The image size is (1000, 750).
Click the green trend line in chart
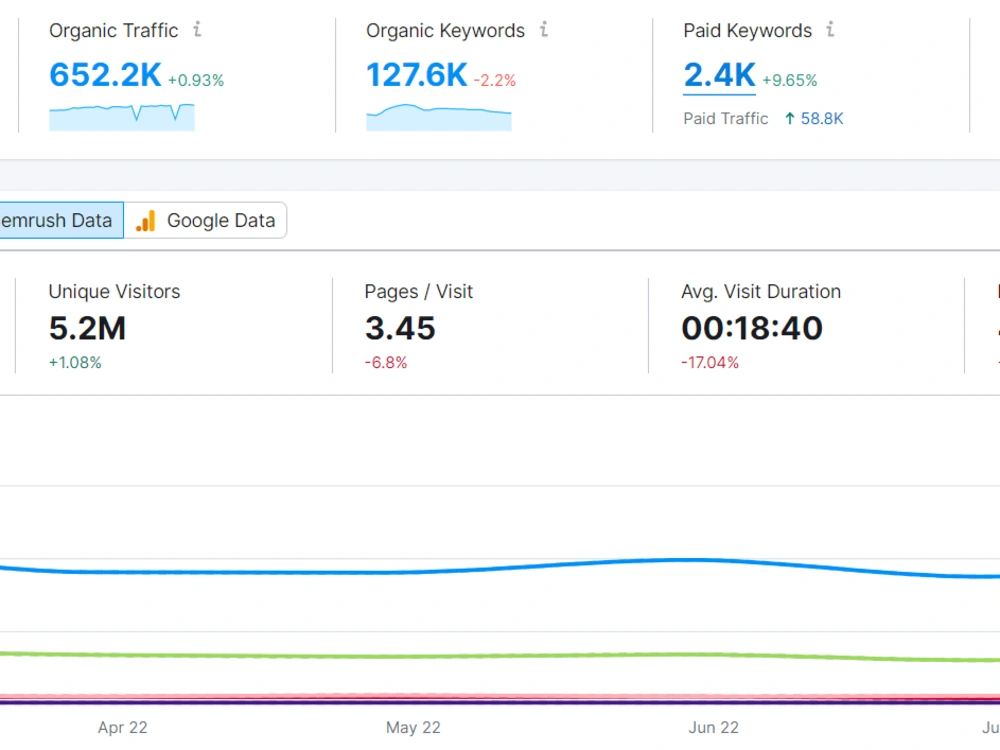coord(500,656)
